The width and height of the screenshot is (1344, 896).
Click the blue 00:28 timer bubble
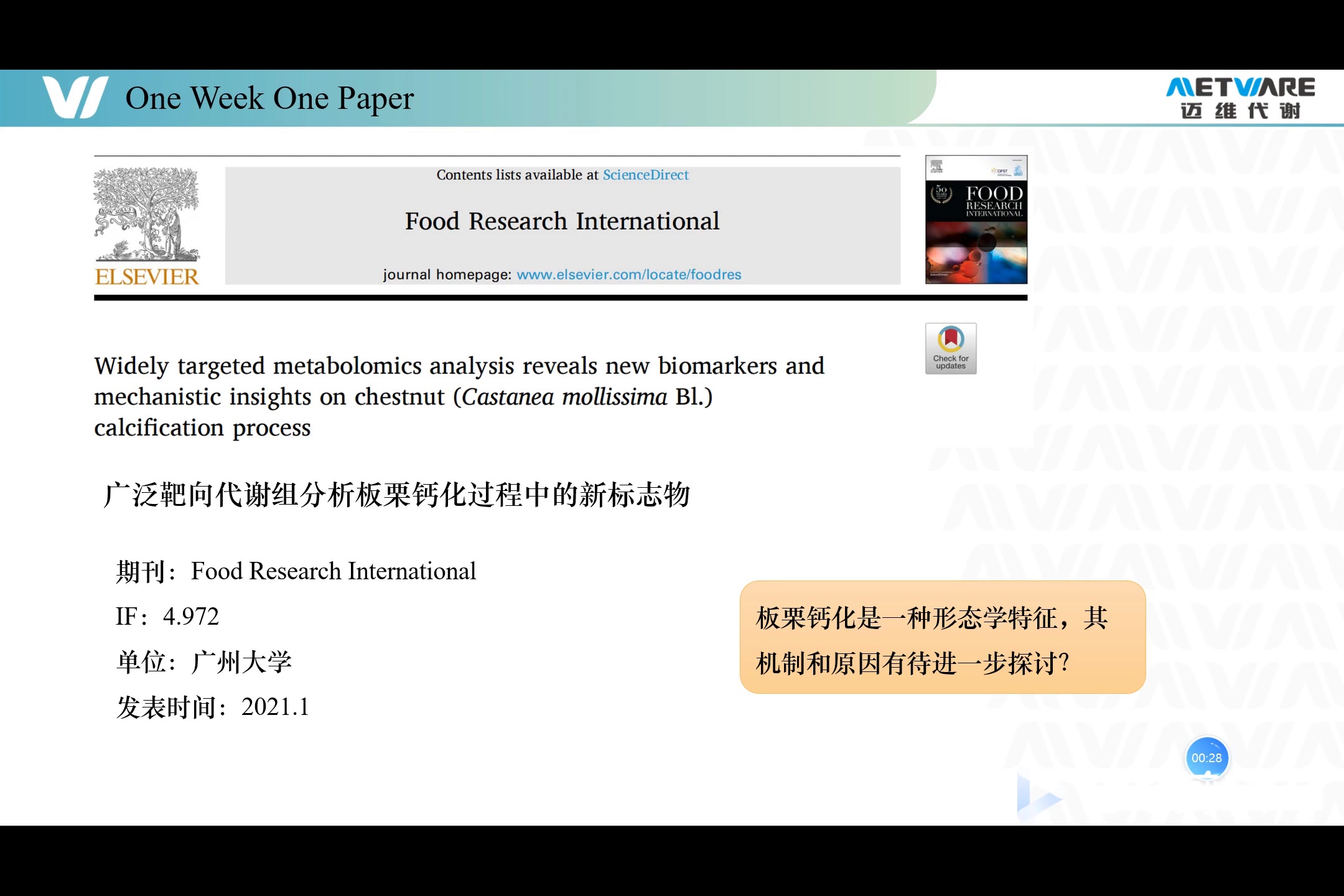1206,758
